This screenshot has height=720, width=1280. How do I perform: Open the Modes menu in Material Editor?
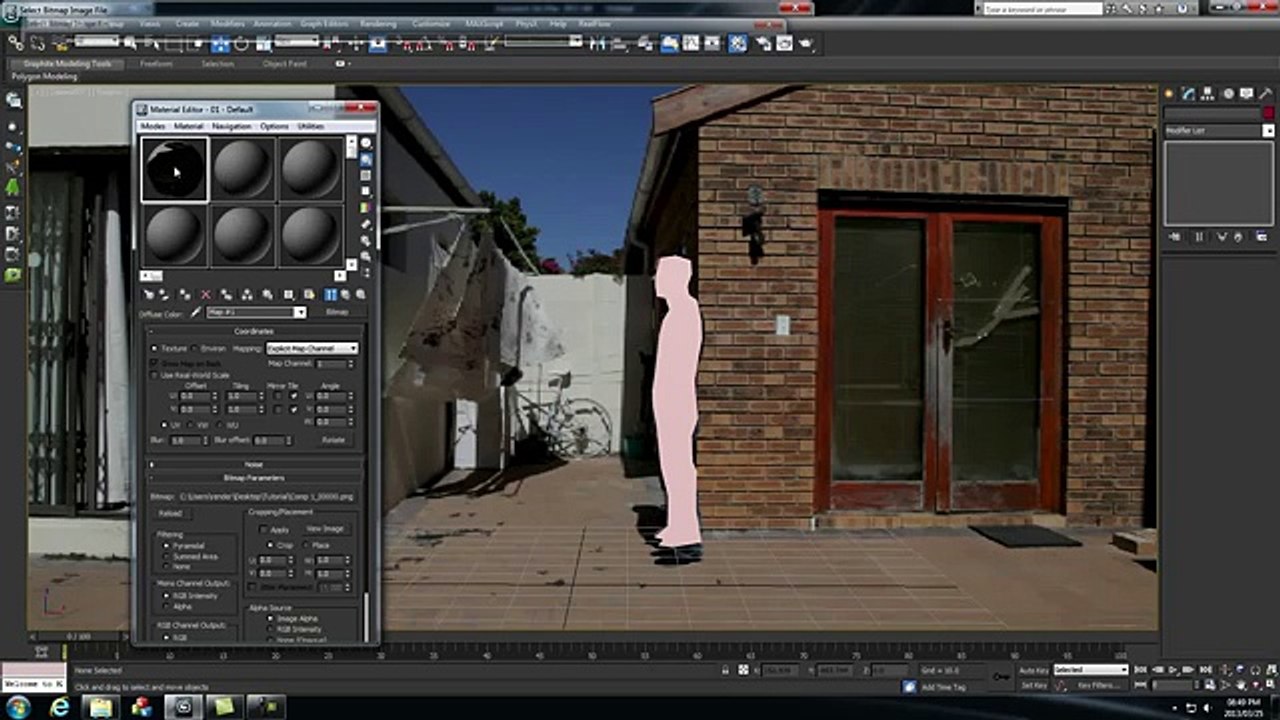(153, 126)
